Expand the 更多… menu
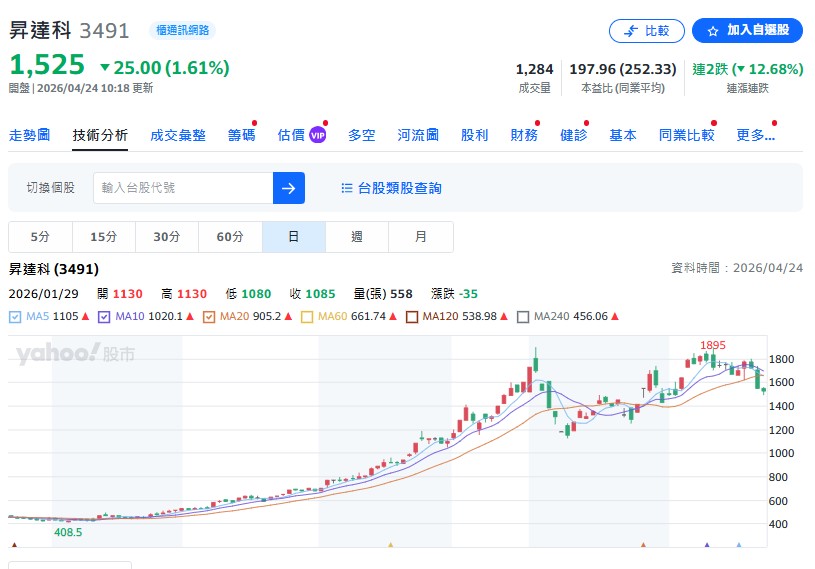Image resolution: width=815 pixels, height=569 pixels. click(755, 135)
